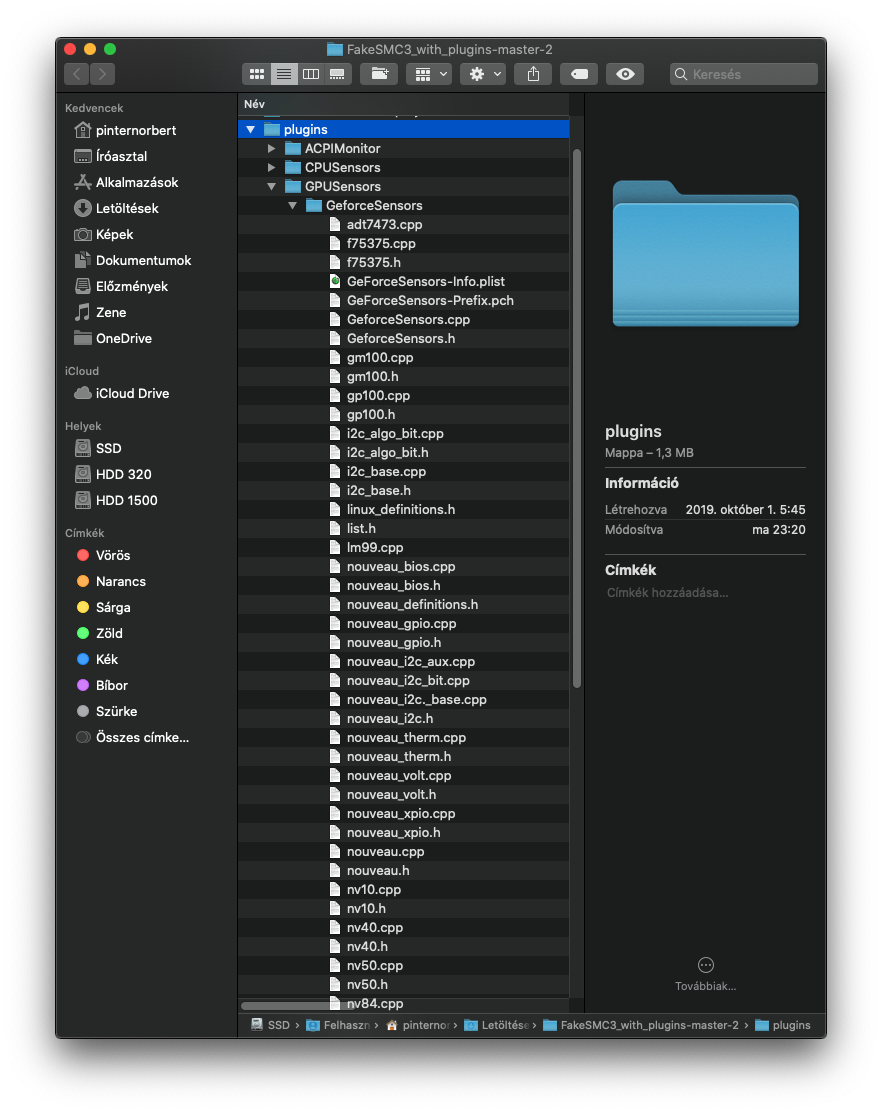The width and height of the screenshot is (882, 1112).
Task: Expand the ACPIMonitor folder
Action: pos(271,148)
